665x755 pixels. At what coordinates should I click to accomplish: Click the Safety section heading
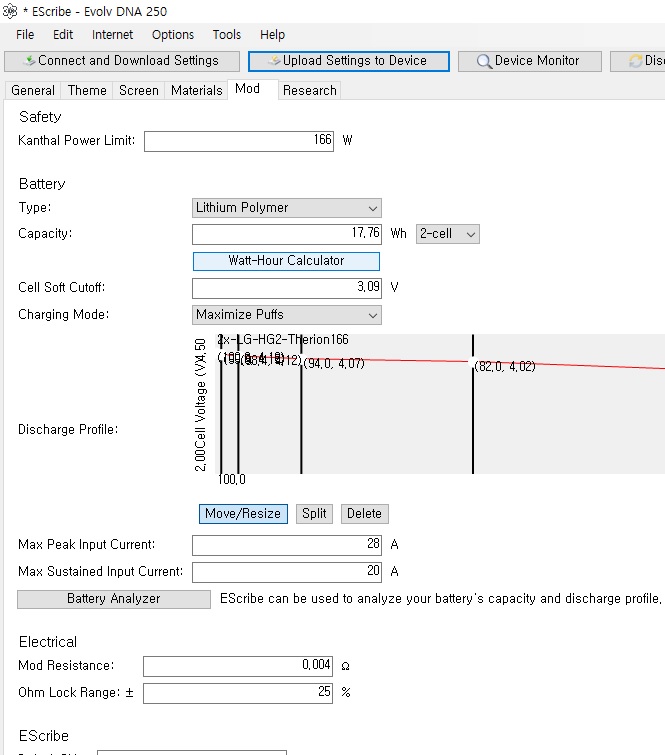pyautogui.click(x=40, y=117)
